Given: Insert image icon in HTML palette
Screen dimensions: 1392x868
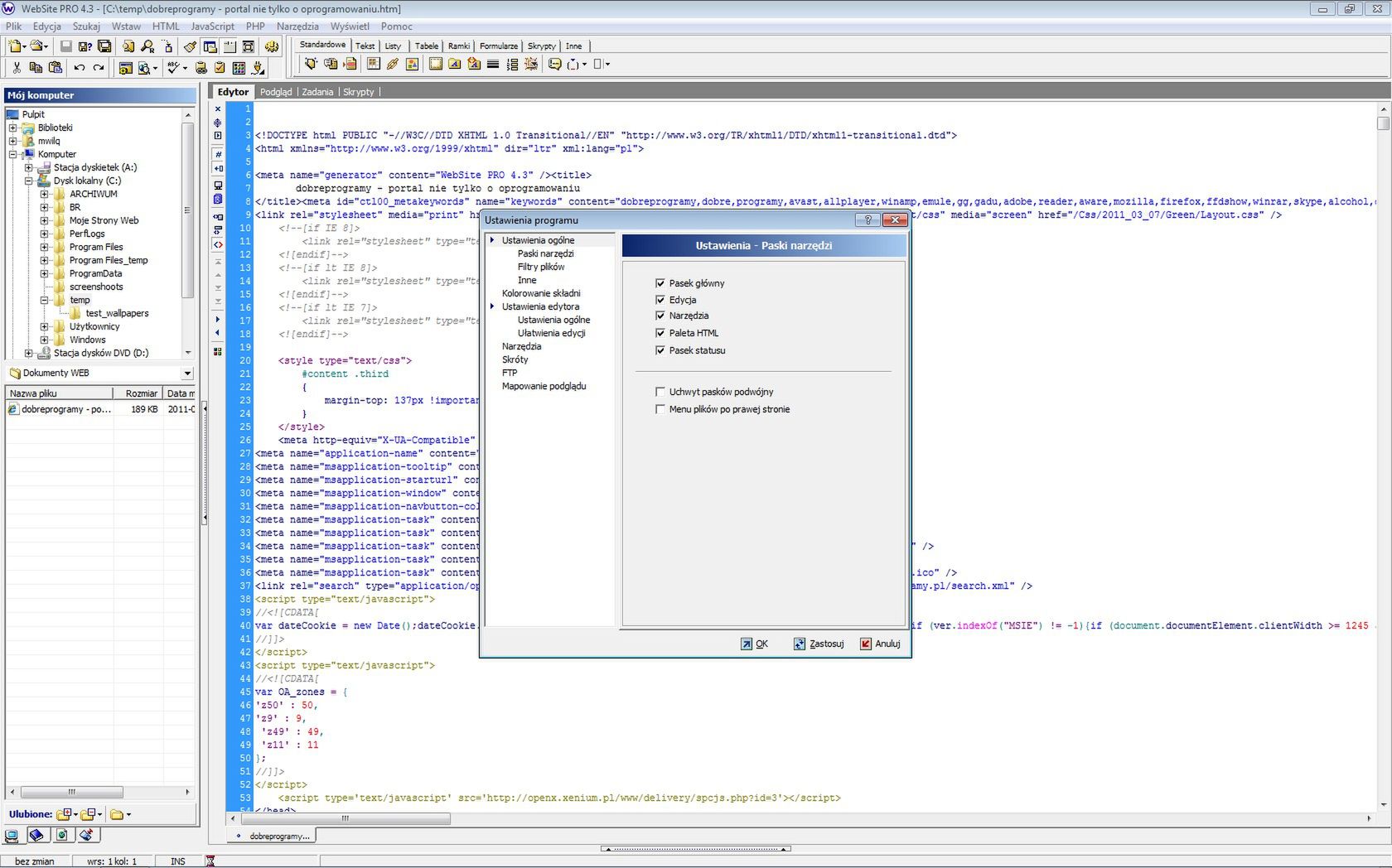Looking at the screenshot, I should click(412, 64).
